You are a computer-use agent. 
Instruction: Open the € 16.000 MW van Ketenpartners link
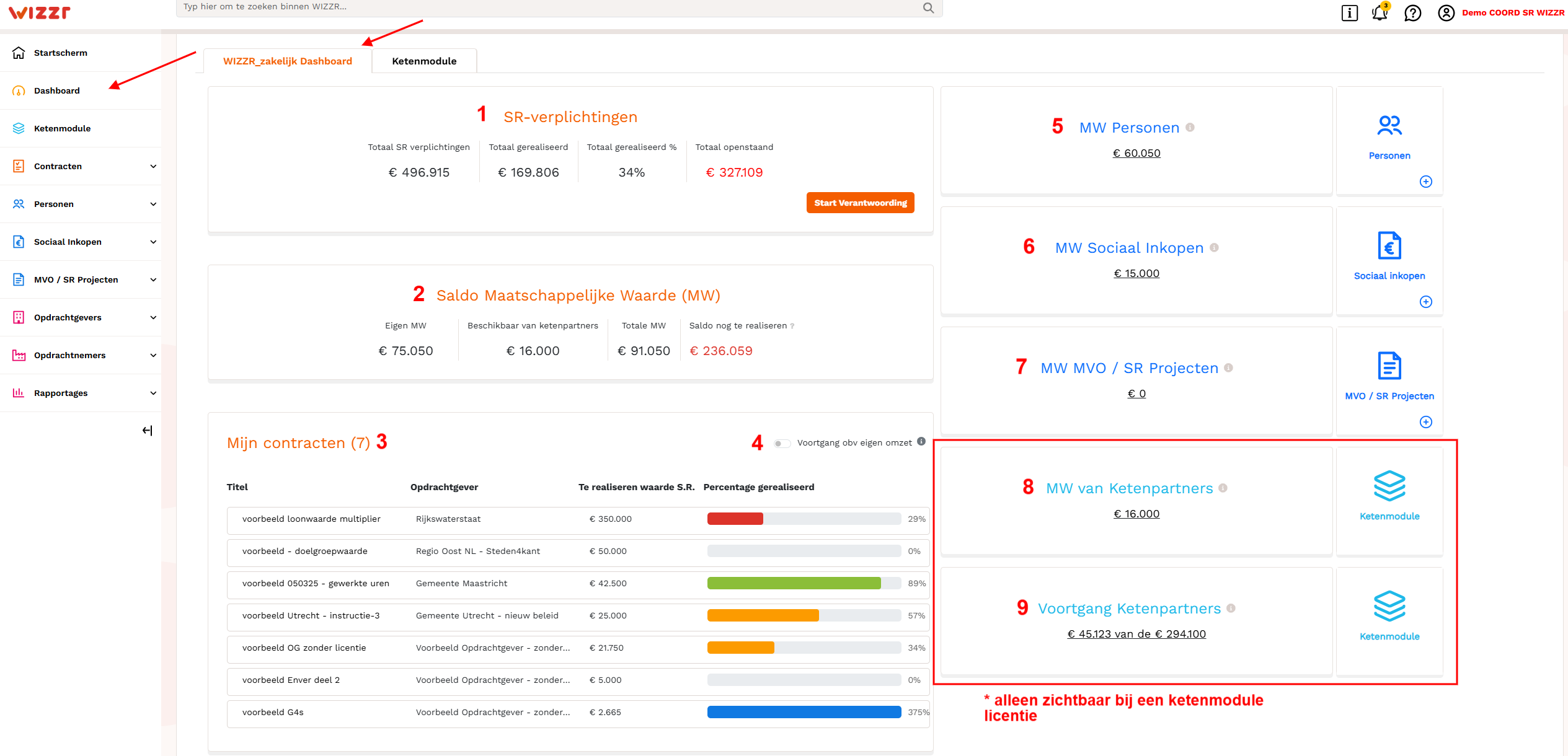1136,514
